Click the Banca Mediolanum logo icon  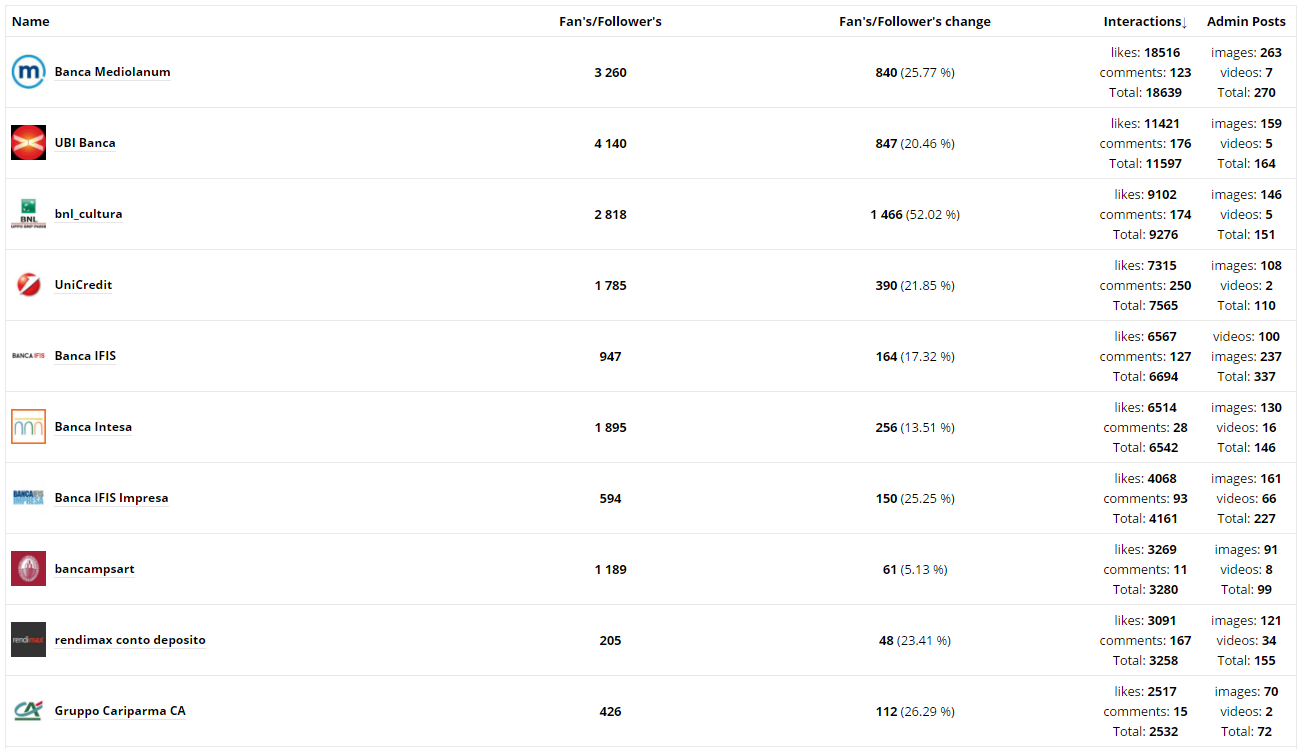28,72
